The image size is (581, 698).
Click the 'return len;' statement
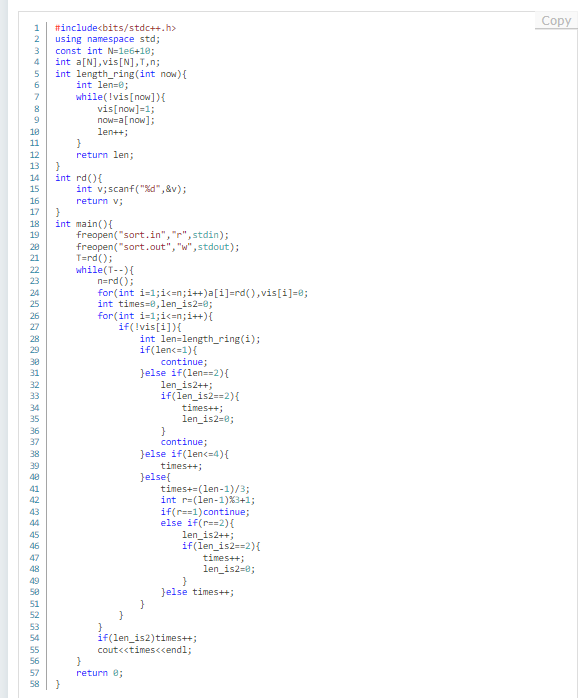(x=105, y=154)
